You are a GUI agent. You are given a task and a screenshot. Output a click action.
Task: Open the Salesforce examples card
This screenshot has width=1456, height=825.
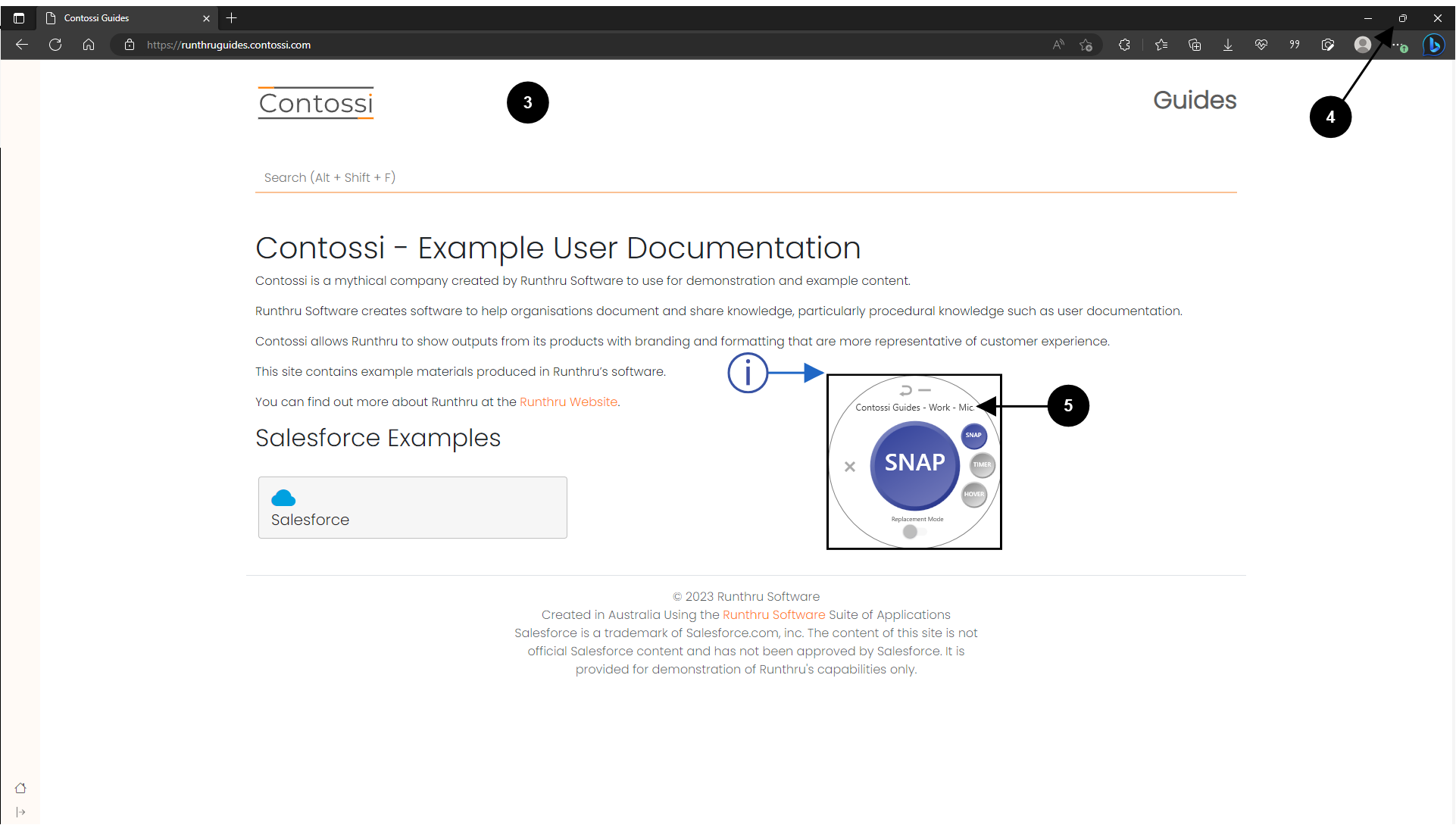pos(412,508)
